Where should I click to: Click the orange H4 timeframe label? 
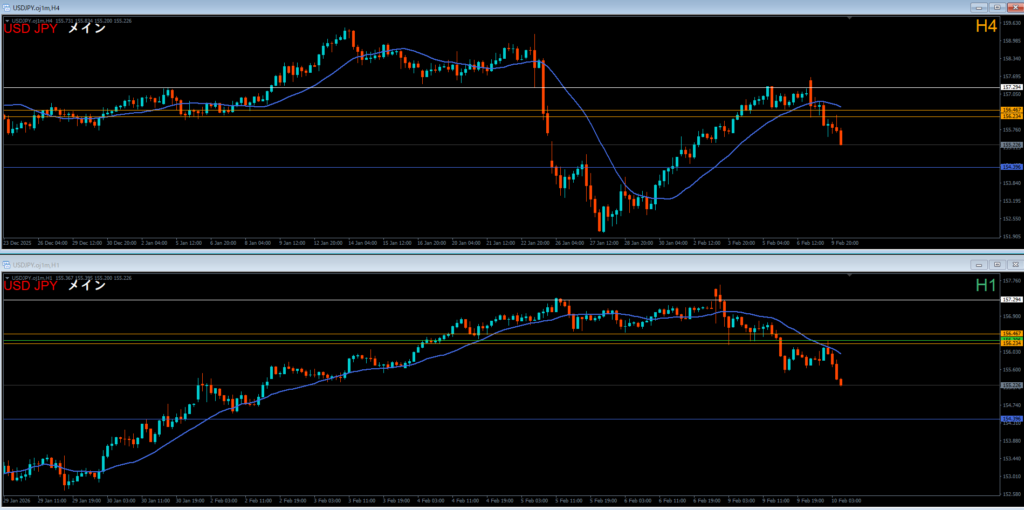[x=986, y=27]
